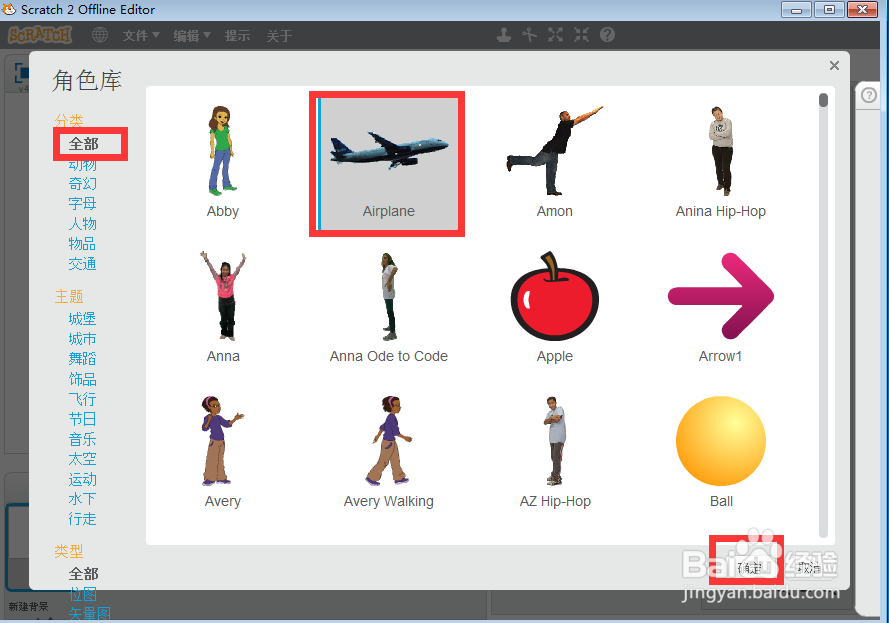Select 全部 under the 类型 section
Viewport: 889px width, 623px height.
(84, 574)
